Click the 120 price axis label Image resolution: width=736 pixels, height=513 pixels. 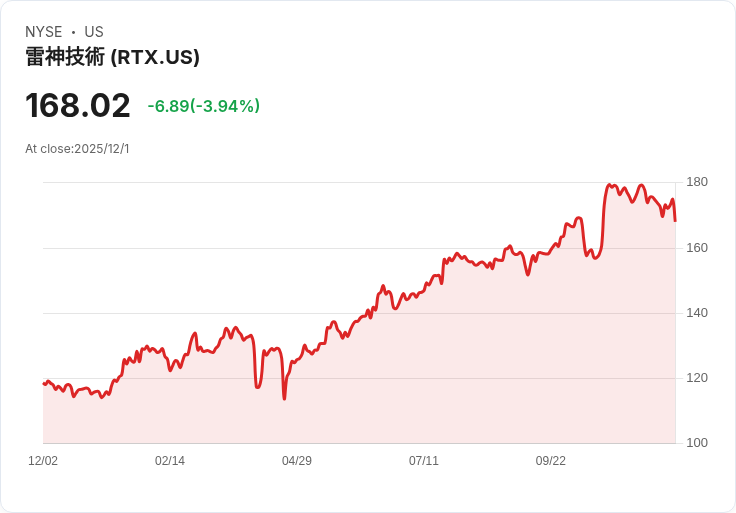697,378
